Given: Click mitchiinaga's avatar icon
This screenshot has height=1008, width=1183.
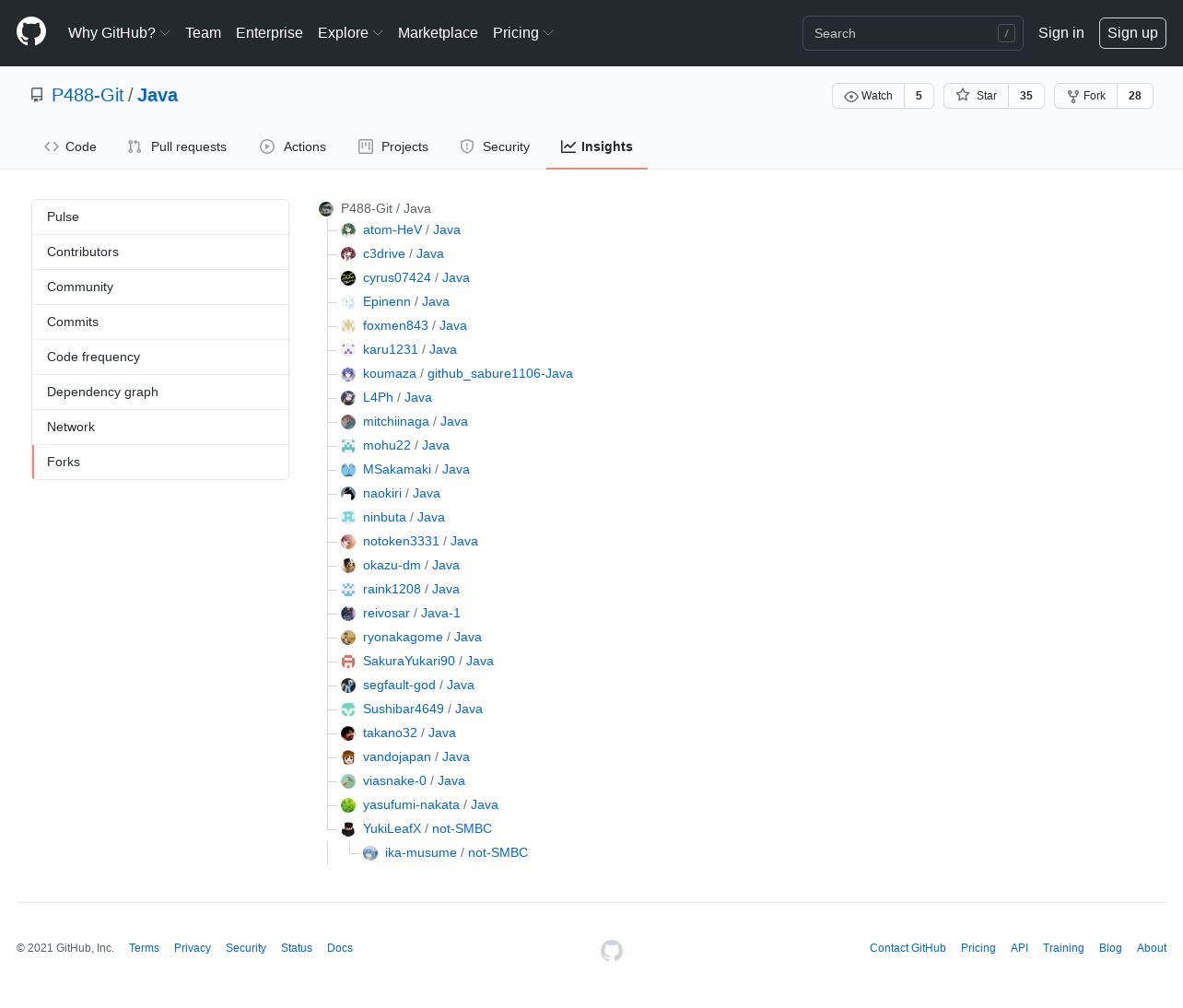Looking at the screenshot, I should (348, 422).
